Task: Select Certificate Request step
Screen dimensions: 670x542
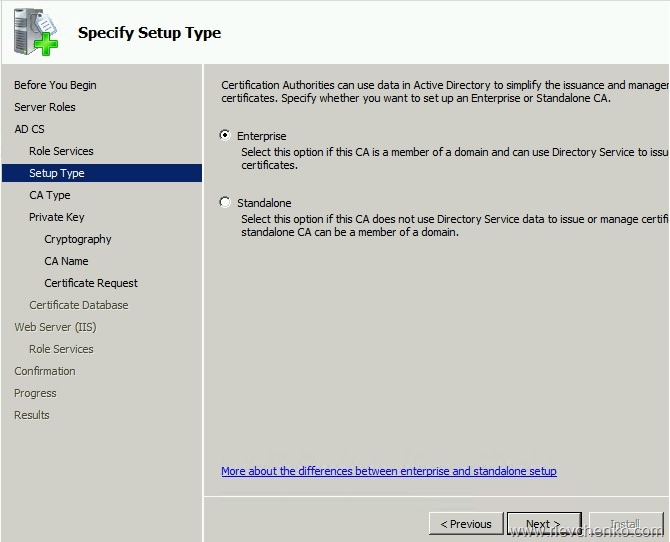Action: [91, 283]
